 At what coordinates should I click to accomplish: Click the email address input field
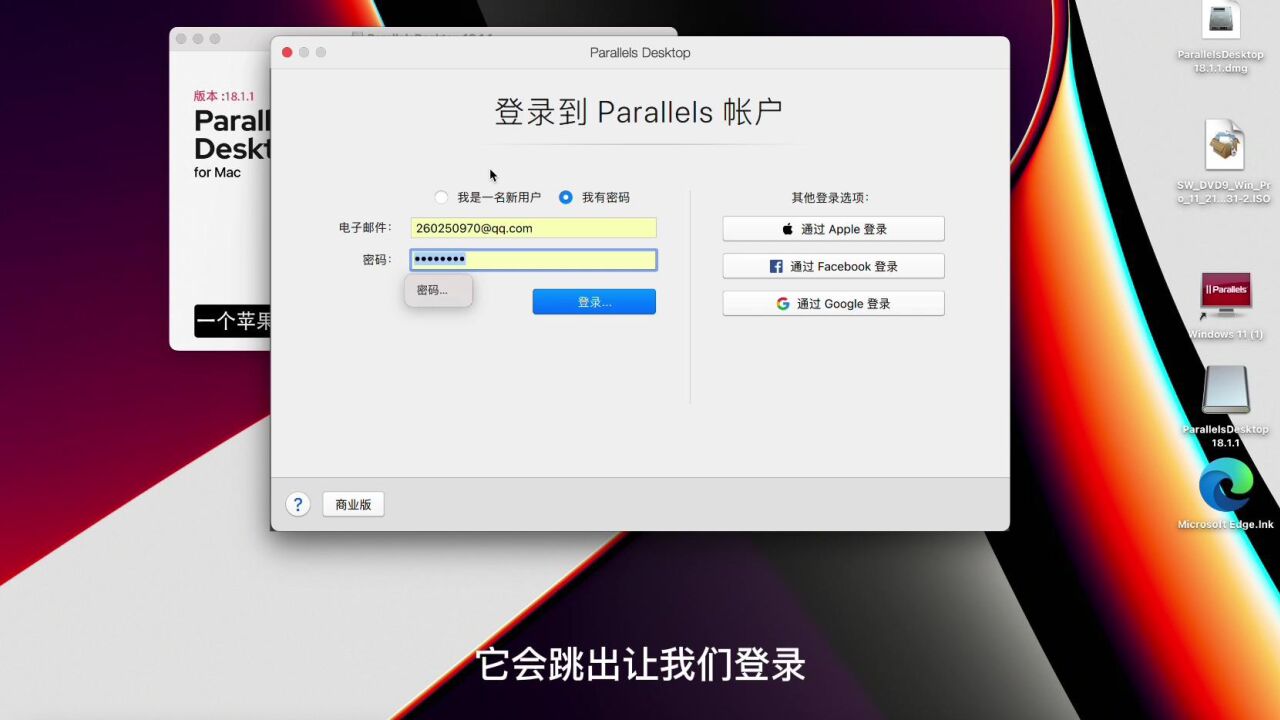533,228
